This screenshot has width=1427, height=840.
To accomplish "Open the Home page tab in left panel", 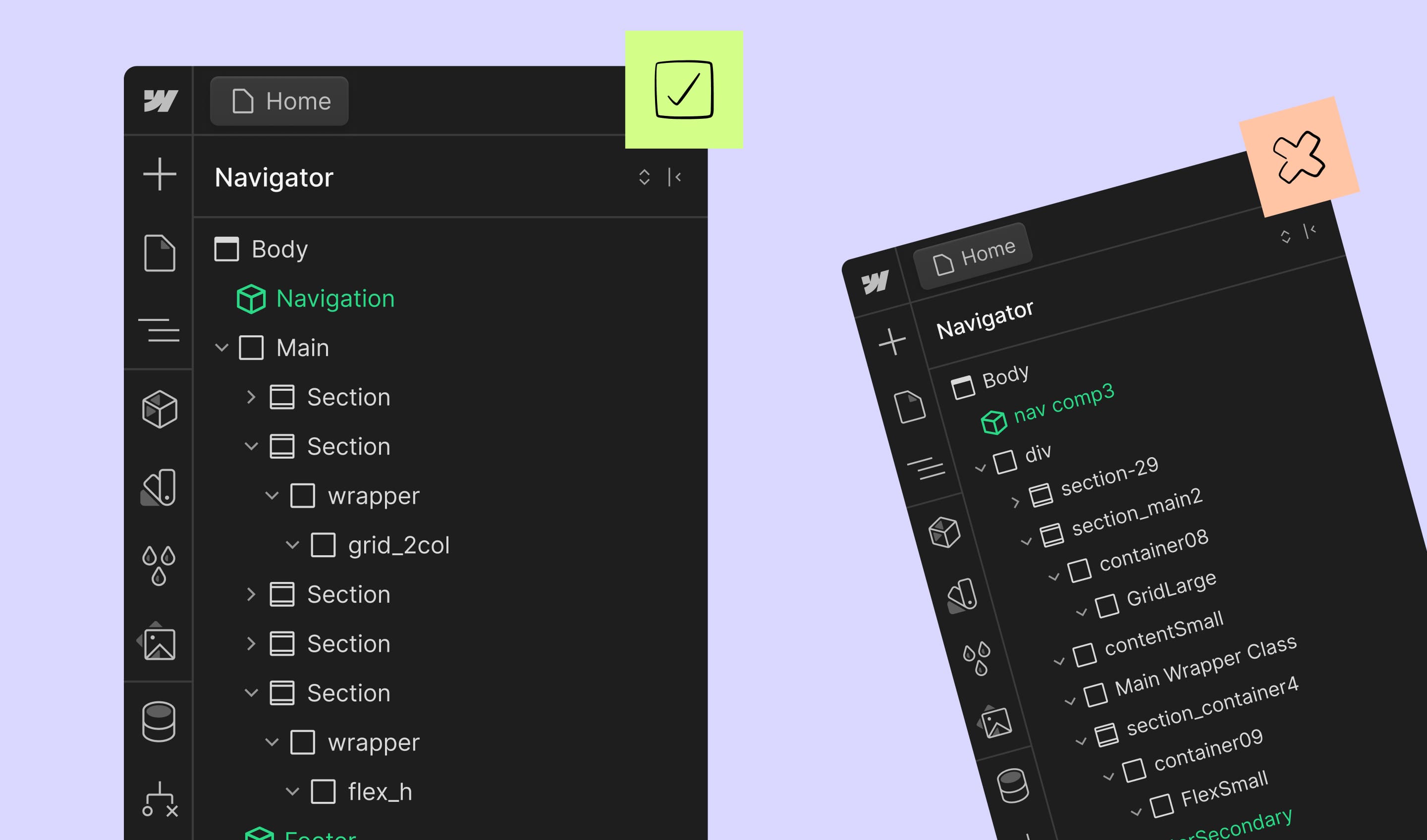I will (280, 102).
